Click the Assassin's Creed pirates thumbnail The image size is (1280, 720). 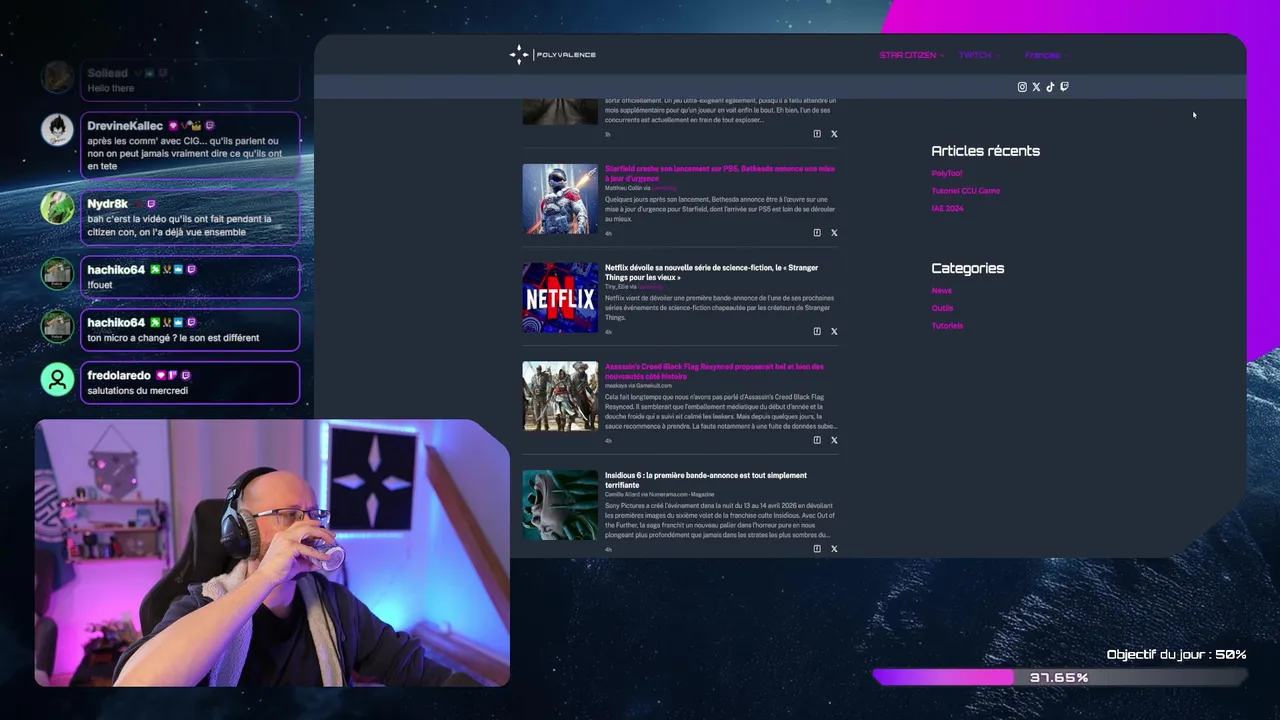(x=560, y=397)
